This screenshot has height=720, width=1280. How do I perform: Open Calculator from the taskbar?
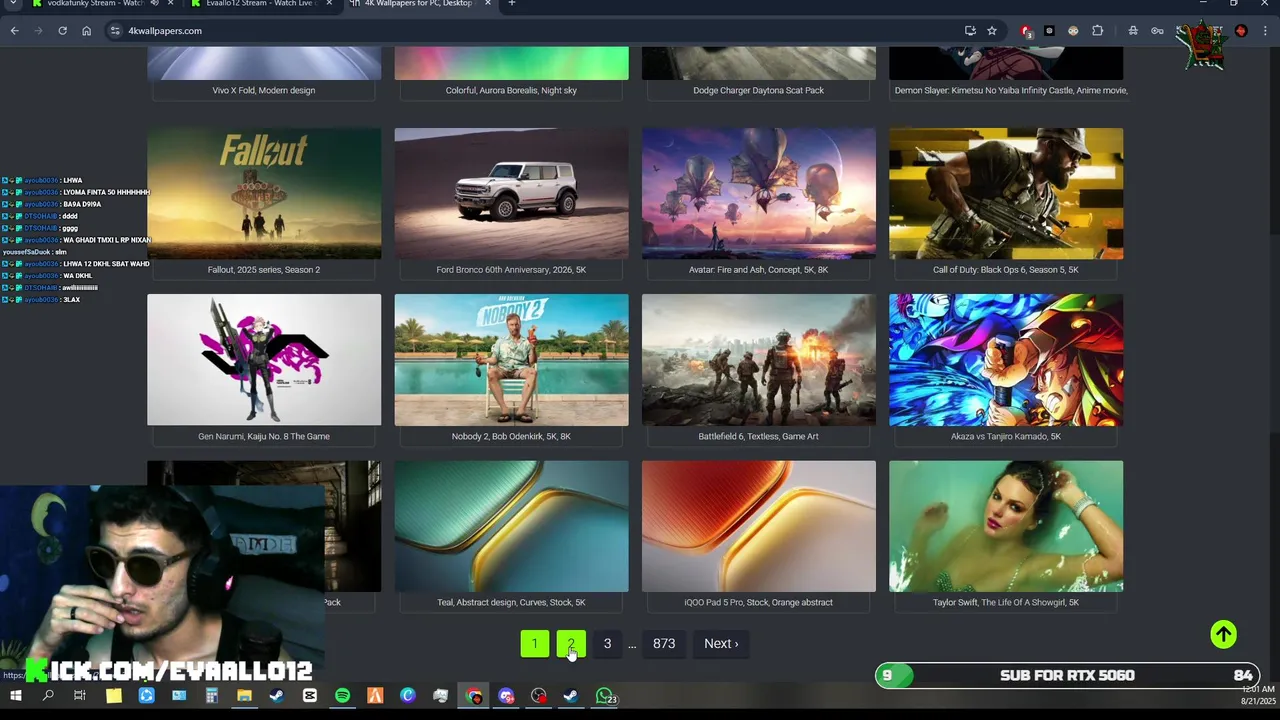[x=212, y=696]
